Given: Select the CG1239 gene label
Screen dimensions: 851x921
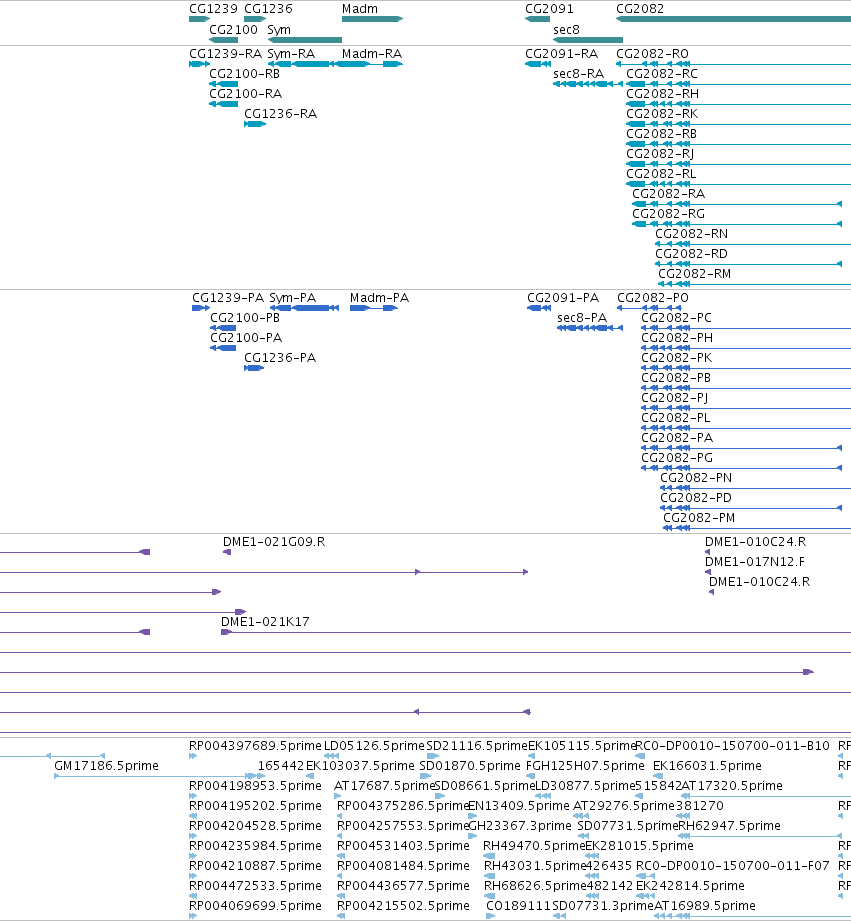Looking at the screenshot, I should 213,9.
